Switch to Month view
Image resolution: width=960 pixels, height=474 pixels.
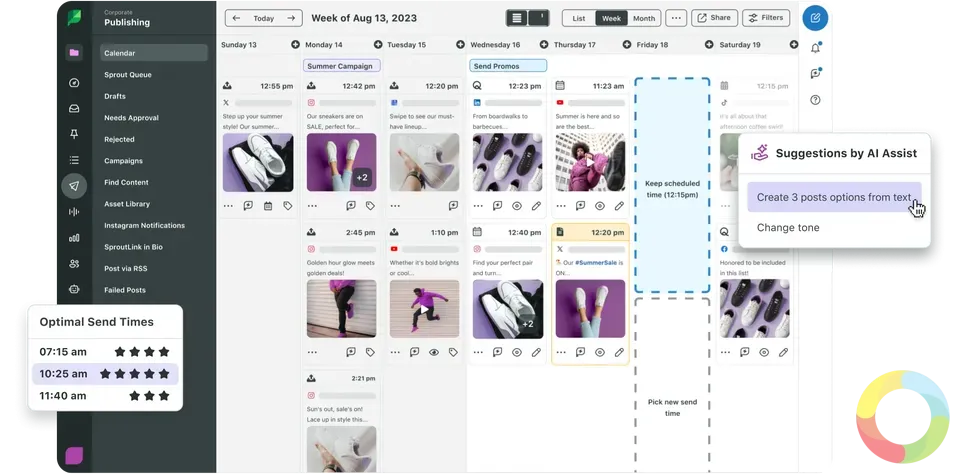pos(644,18)
